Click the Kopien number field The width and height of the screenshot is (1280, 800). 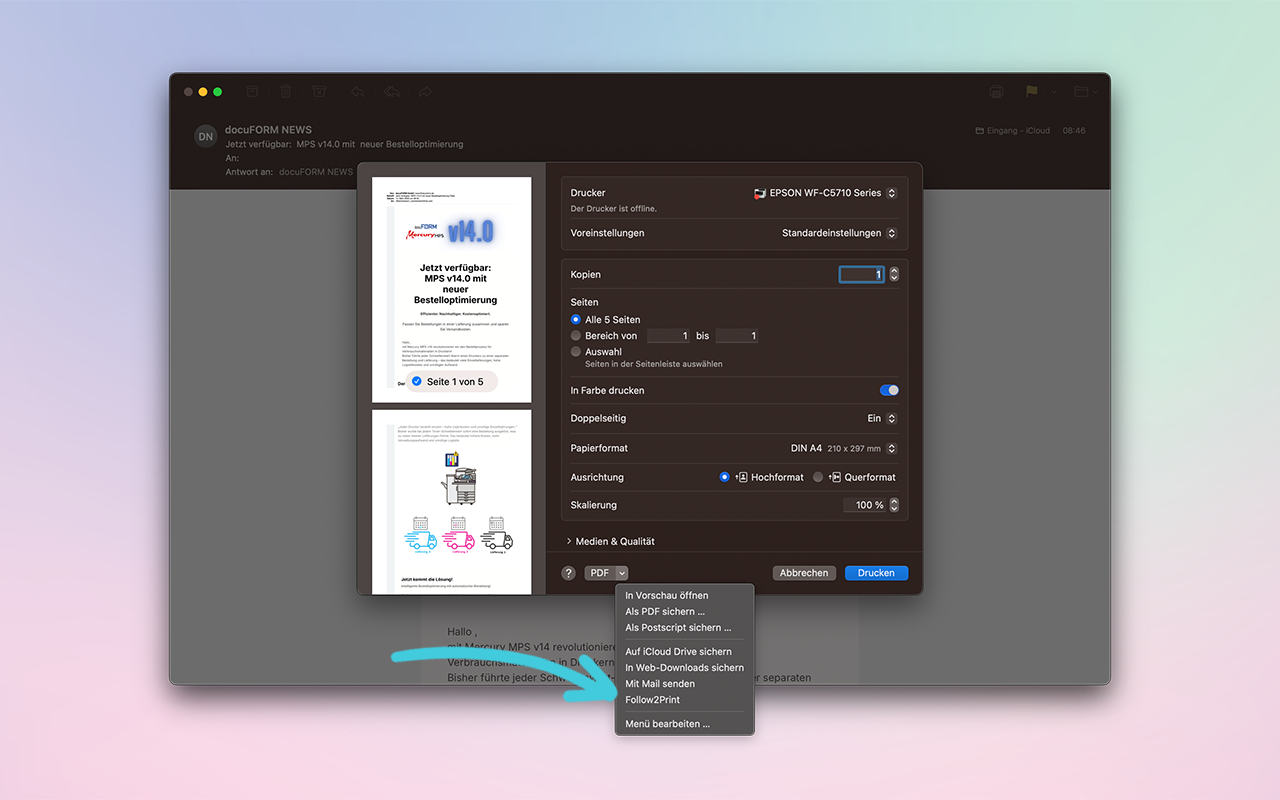click(862, 274)
